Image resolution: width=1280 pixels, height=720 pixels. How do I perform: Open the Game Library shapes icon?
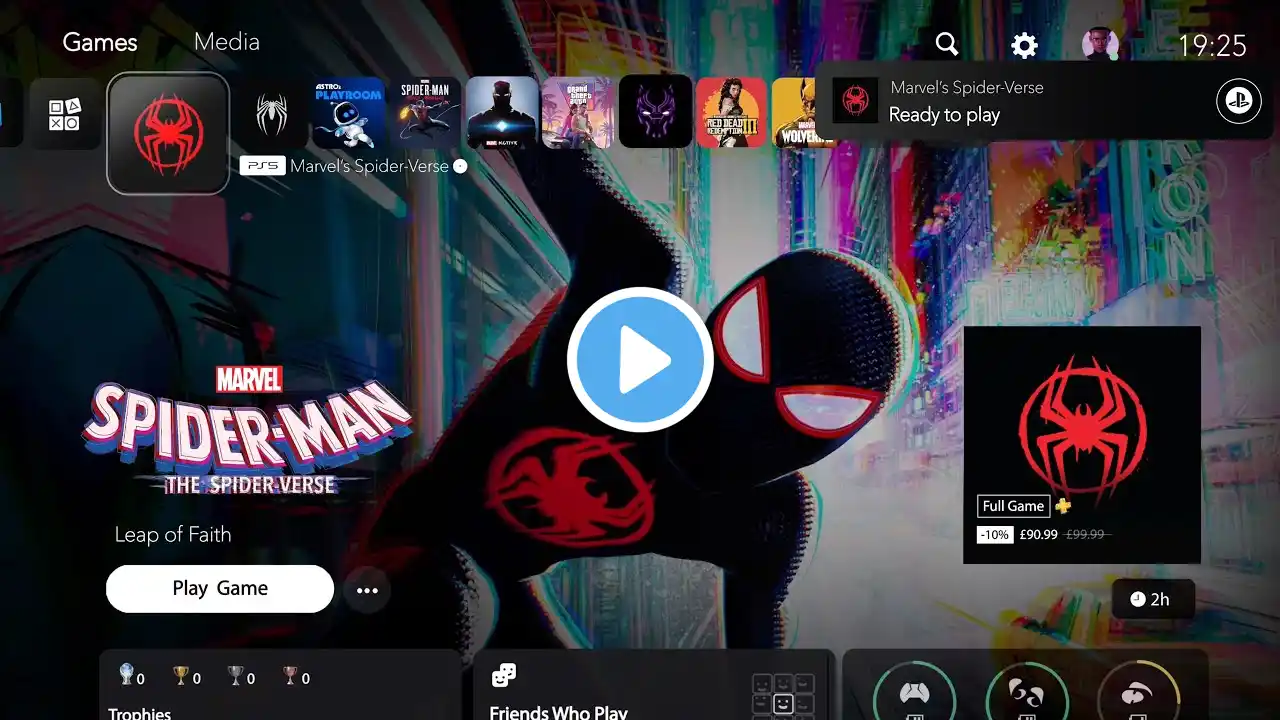pos(65,114)
